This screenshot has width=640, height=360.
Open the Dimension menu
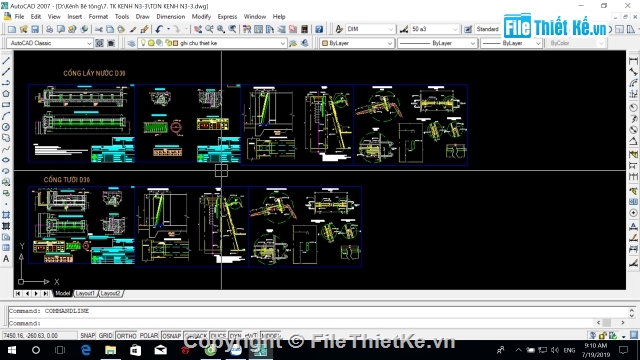[171, 17]
